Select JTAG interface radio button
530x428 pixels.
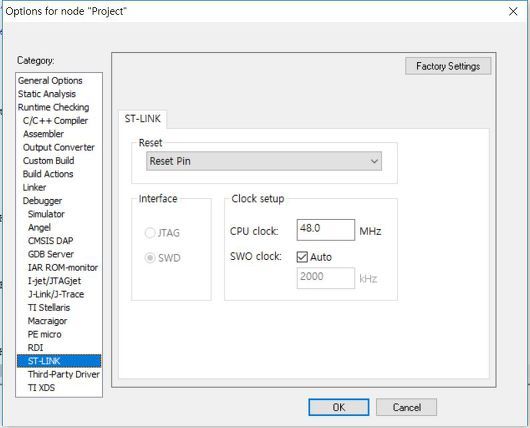coord(150,233)
